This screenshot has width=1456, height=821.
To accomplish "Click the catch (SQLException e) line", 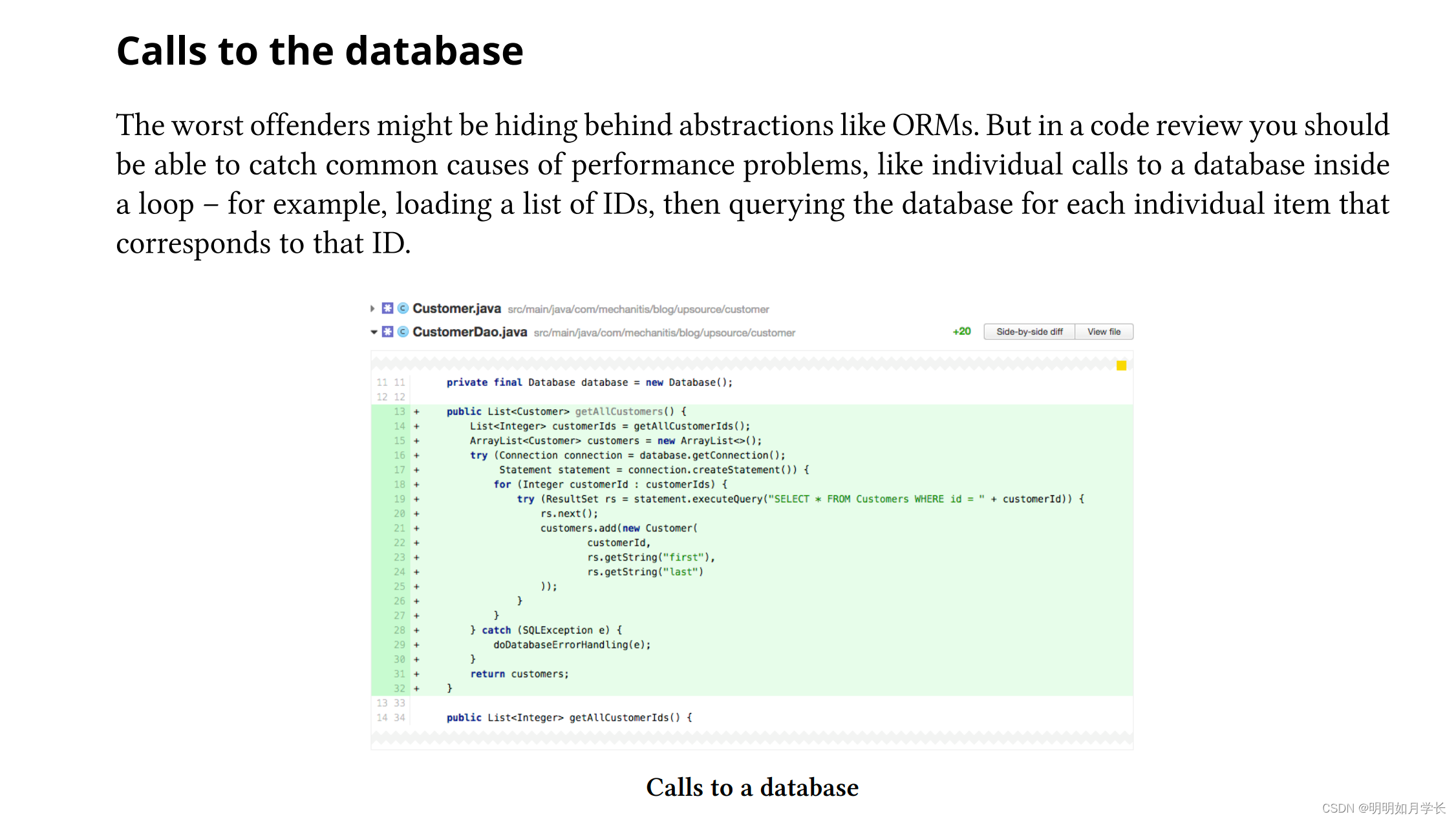I will (x=546, y=630).
